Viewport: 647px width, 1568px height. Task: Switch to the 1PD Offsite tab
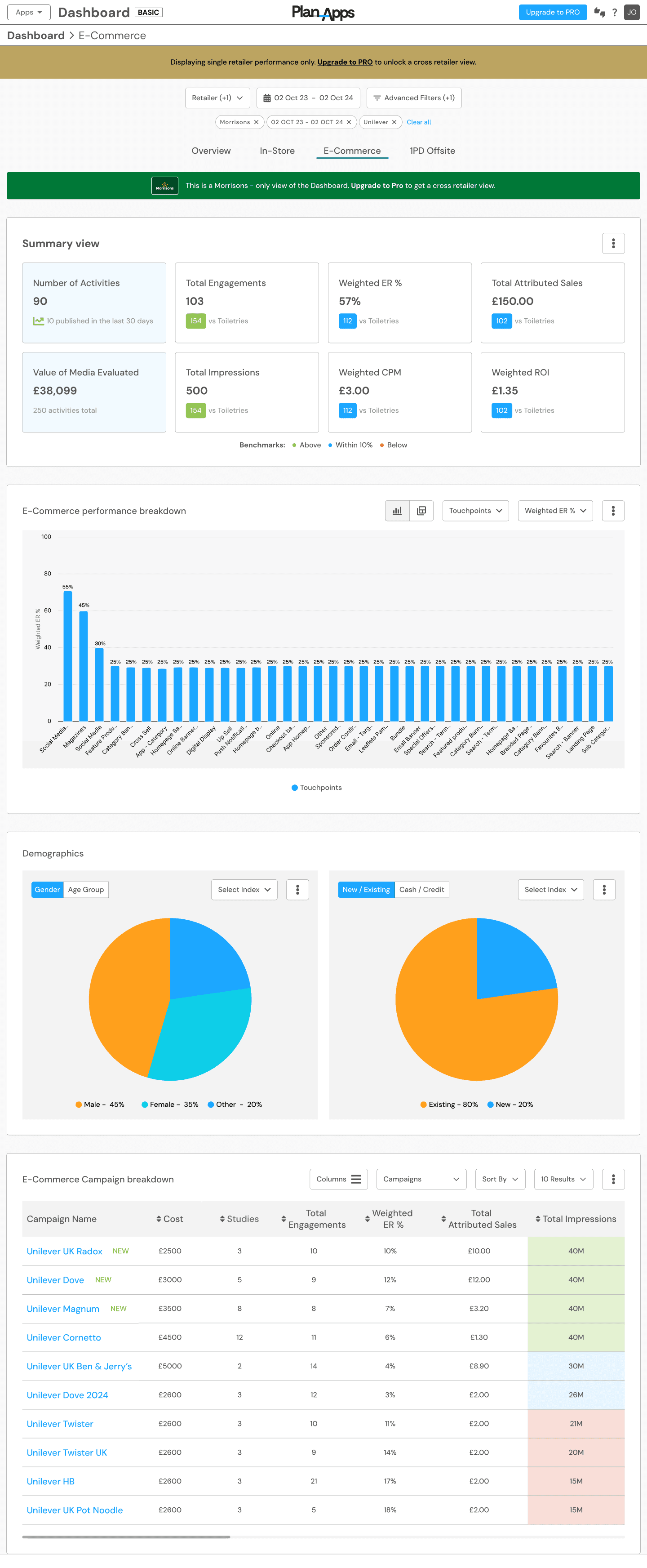point(432,151)
